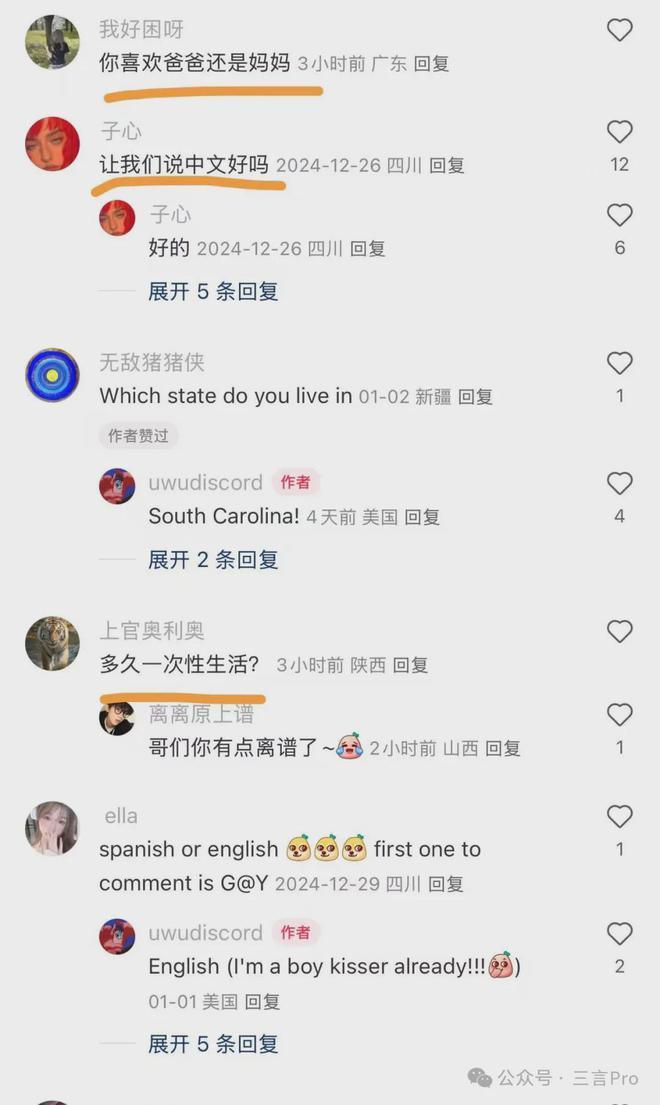Viewport: 660px width, 1105px height.
Task: Open the tiger avatar of 上官奥利奥
Action: (x=53, y=643)
